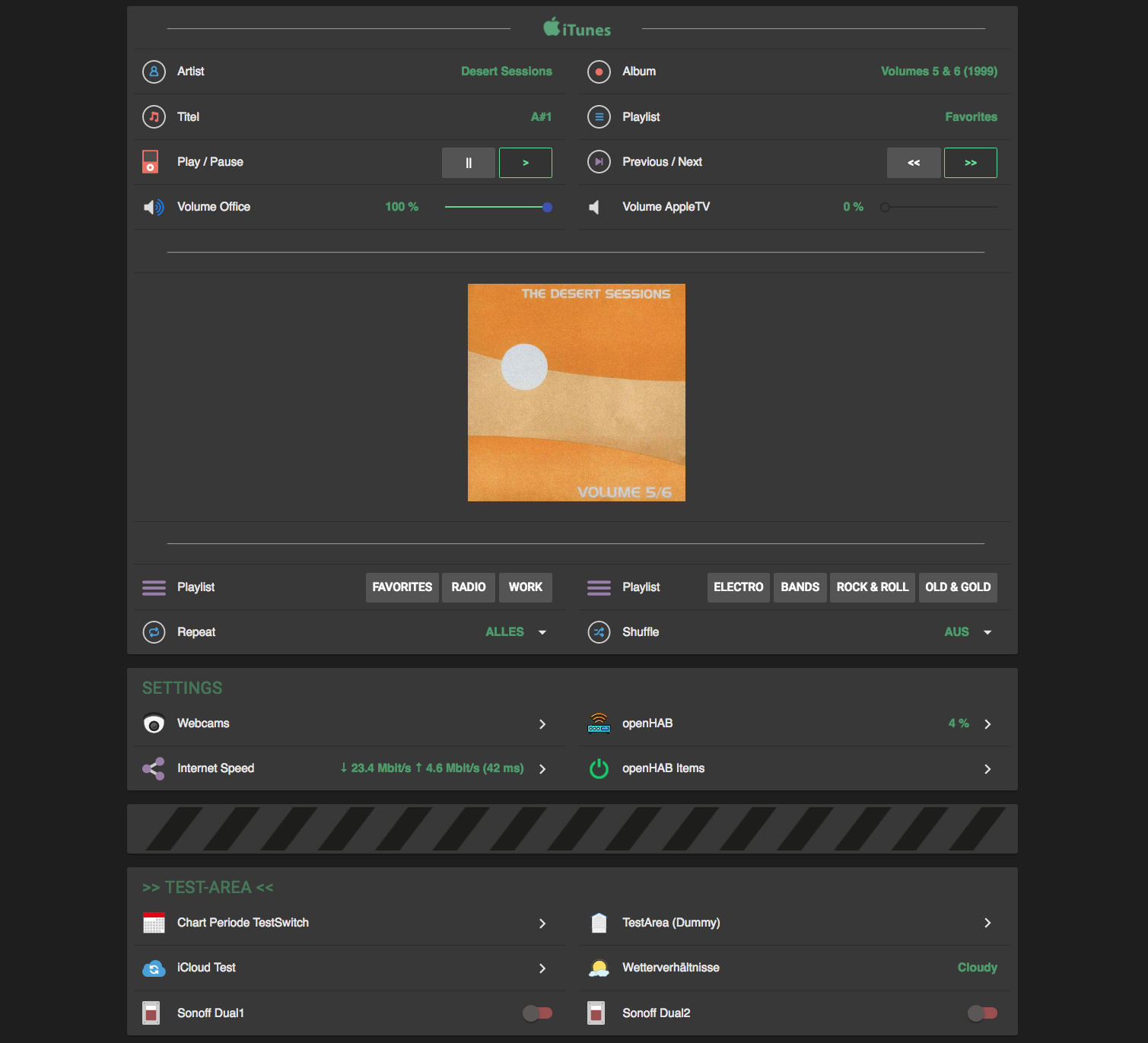
Task: Click the Webcams camera icon
Action: [x=154, y=723]
